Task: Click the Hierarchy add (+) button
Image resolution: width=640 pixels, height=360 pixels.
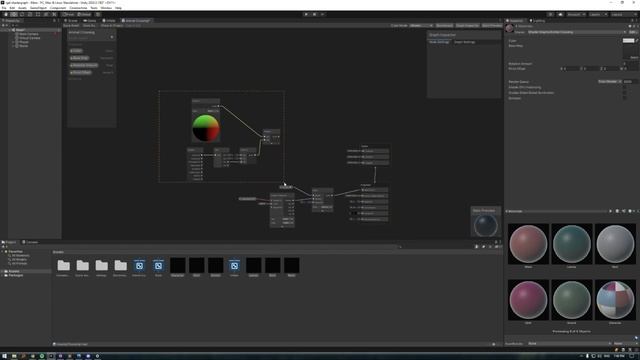Action: 4,25
